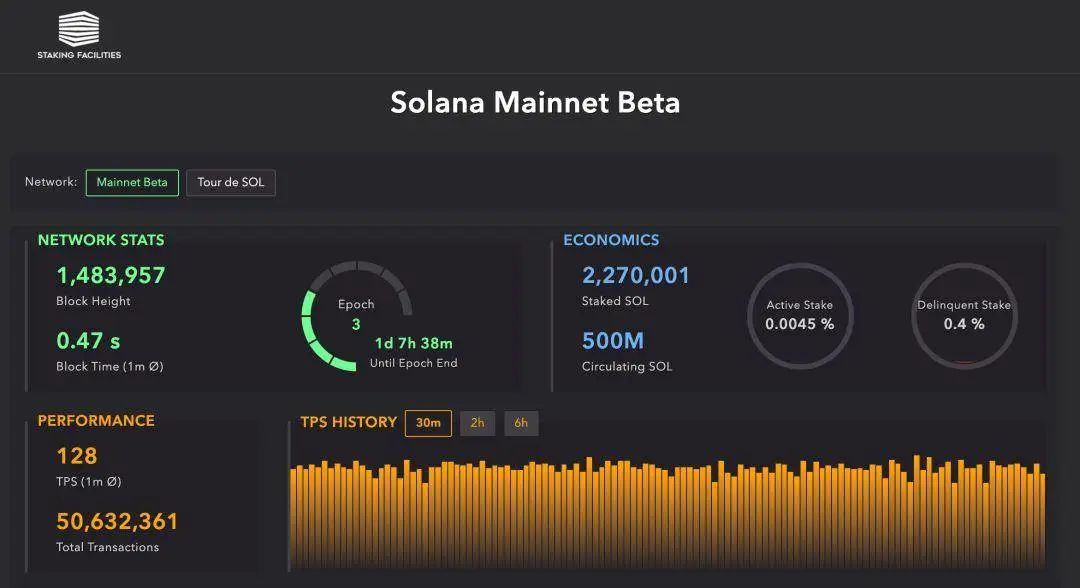Viewport: 1080px width, 588px height.
Task: Click the Network Stats heading
Action: [101, 240]
